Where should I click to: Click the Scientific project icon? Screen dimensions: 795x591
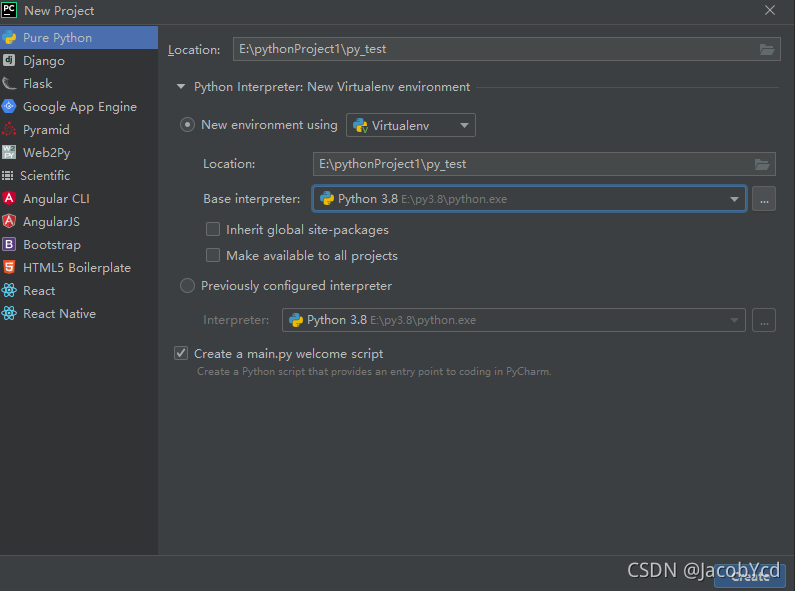point(8,175)
